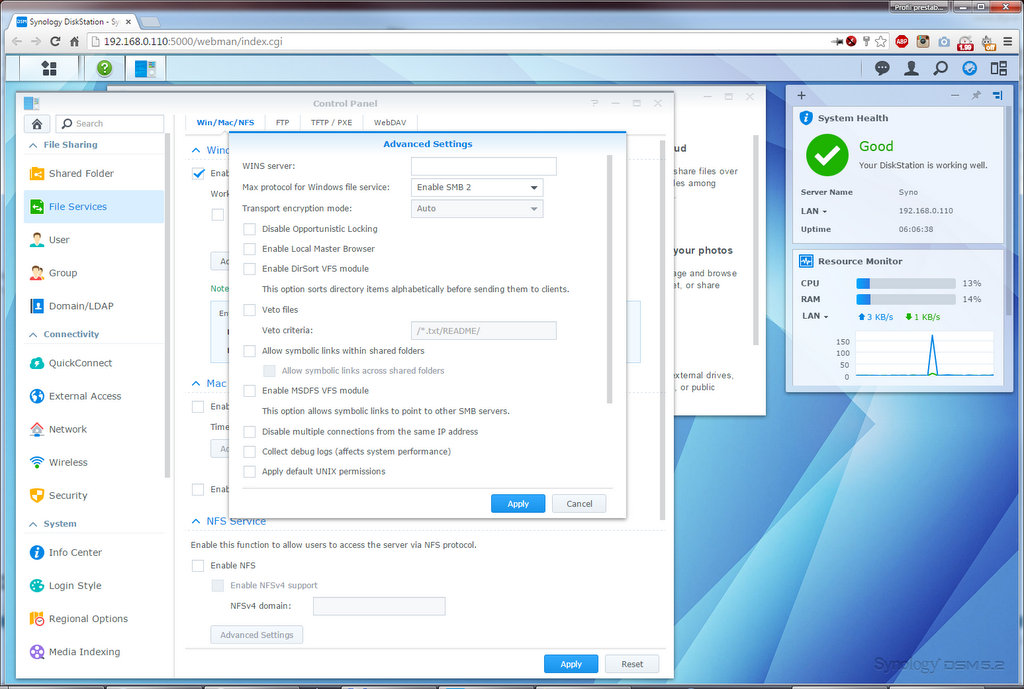Reload the browser page
Image resolution: width=1024 pixels, height=689 pixels.
pyautogui.click(x=55, y=41)
